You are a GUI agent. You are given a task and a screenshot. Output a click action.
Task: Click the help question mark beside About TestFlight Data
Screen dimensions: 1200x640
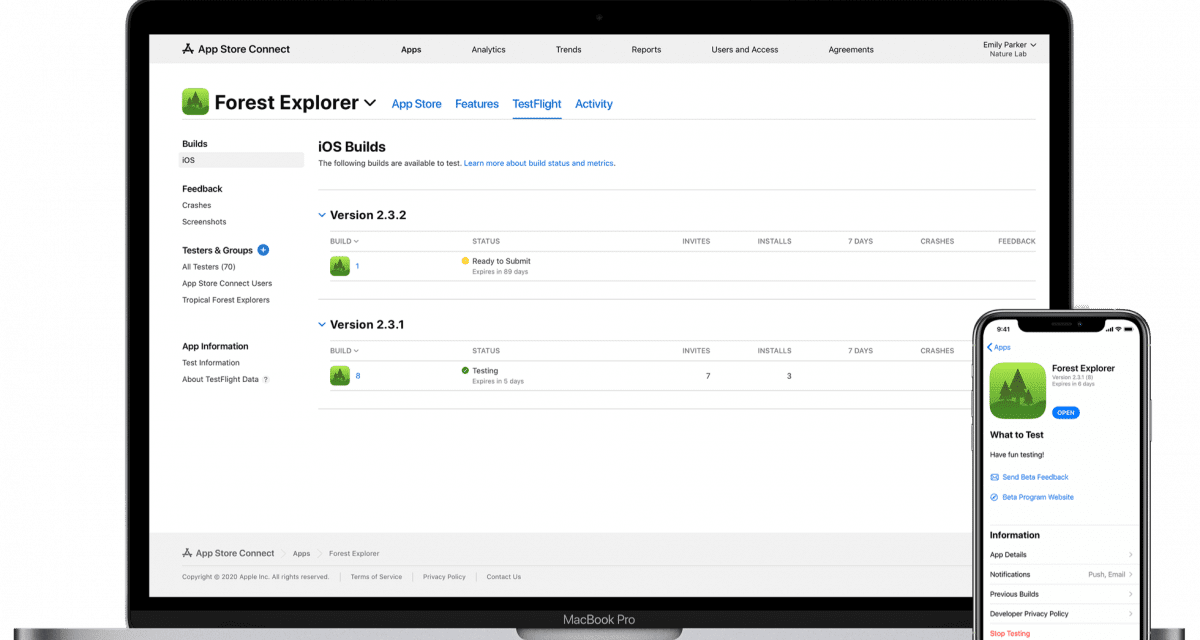coord(266,380)
